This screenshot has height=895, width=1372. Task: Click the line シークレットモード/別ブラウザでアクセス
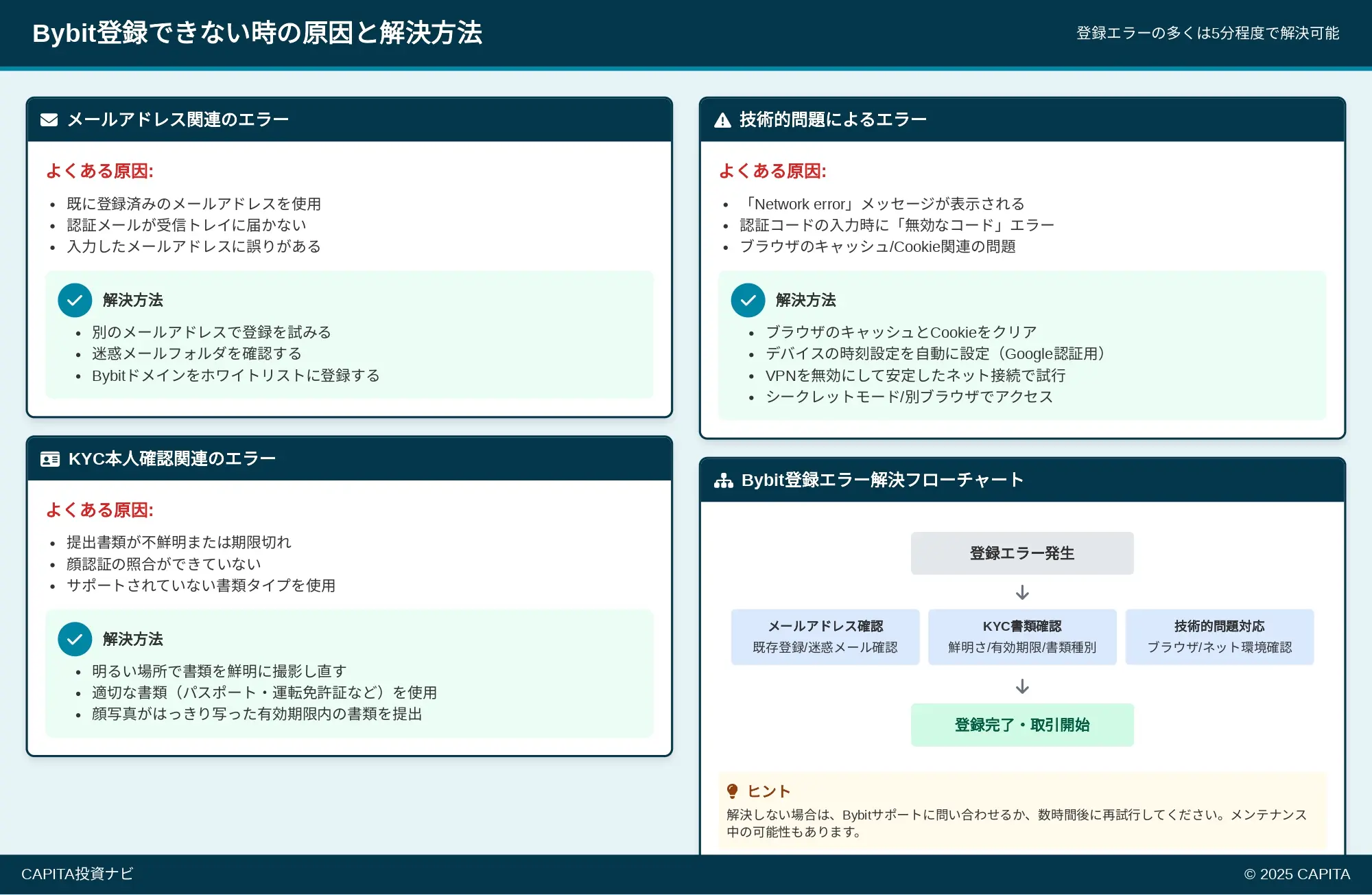tap(910, 397)
